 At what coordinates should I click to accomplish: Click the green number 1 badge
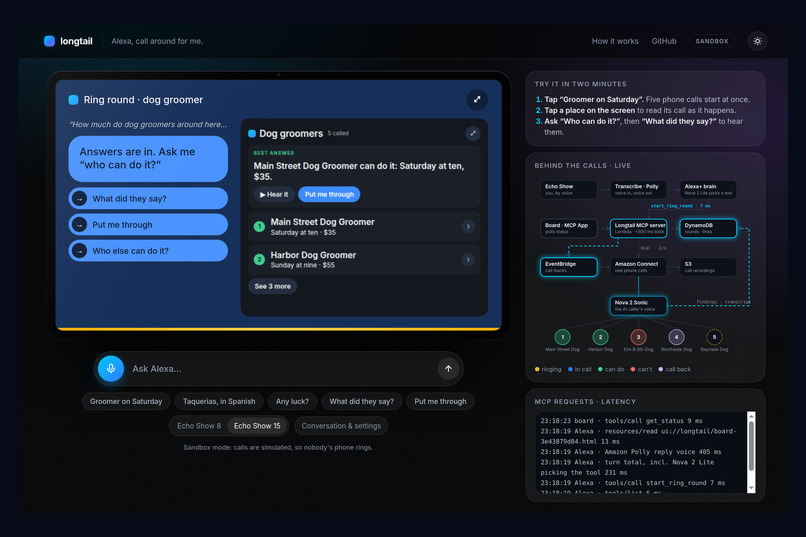(x=260, y=226)
